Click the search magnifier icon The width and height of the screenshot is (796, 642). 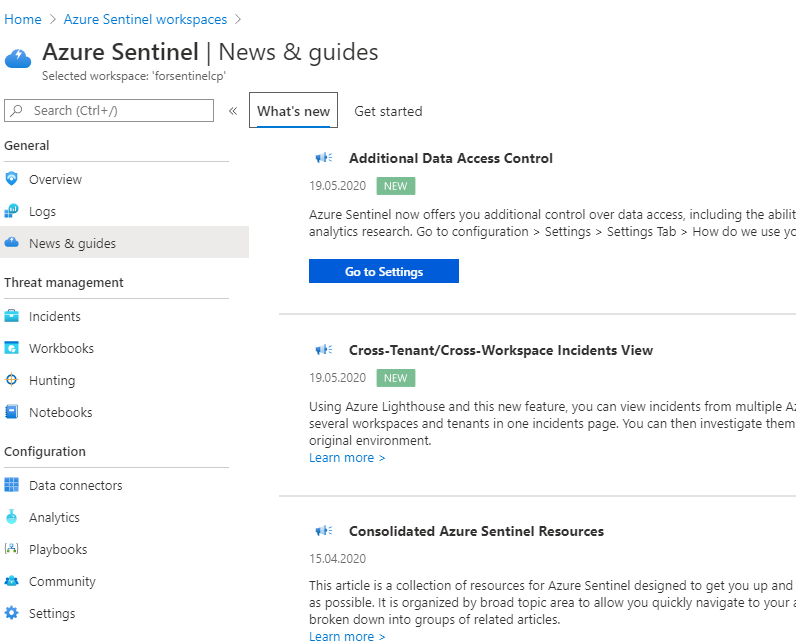click(x=17, y=110)
